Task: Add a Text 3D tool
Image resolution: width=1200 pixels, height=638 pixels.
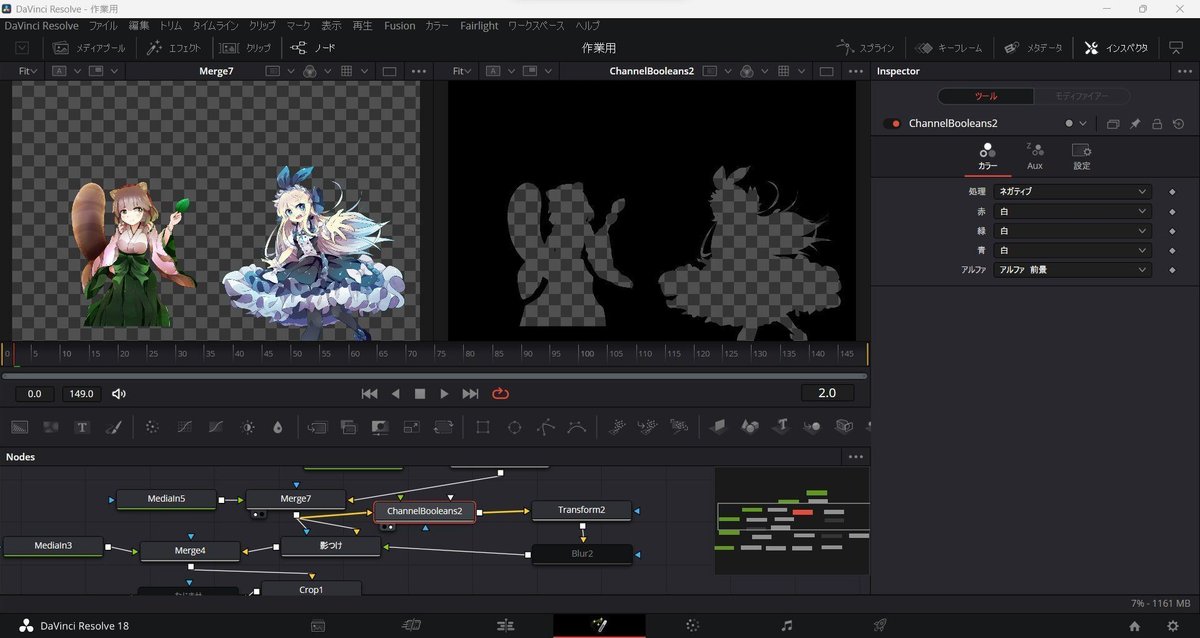Action: [781, 427]
